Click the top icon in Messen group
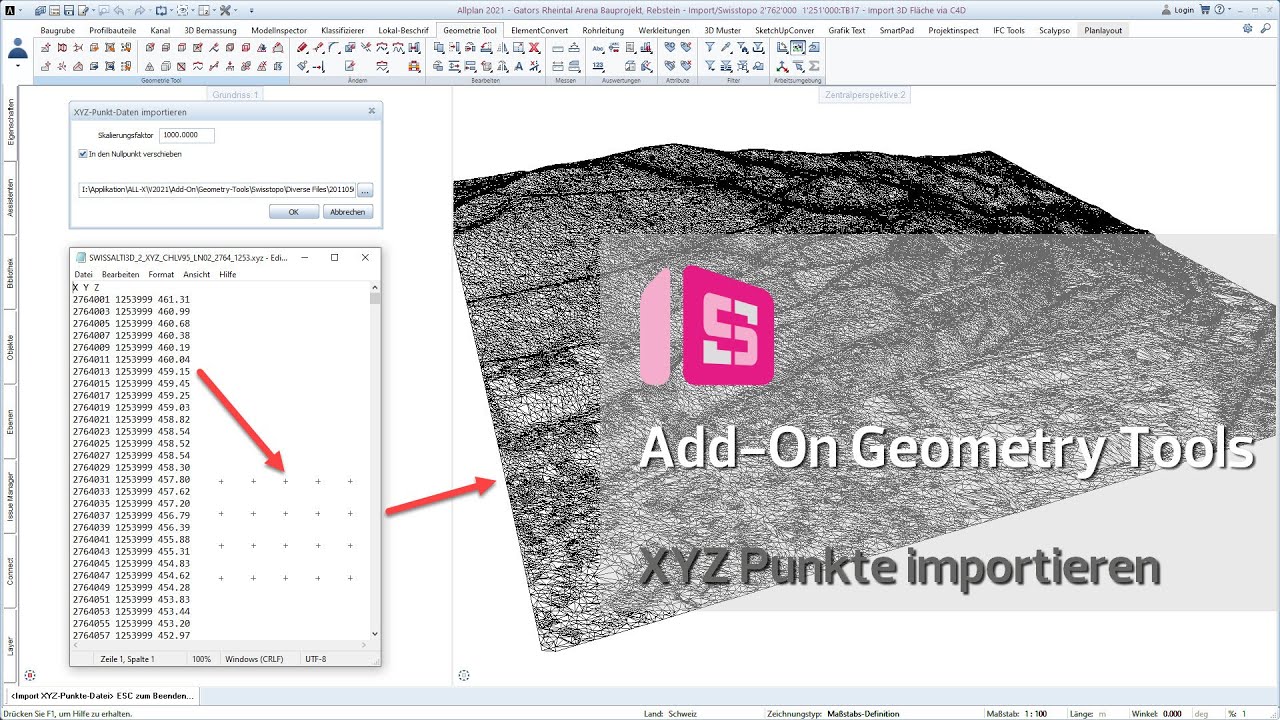This screenshot has height=720, width=1280. (558, 47)
